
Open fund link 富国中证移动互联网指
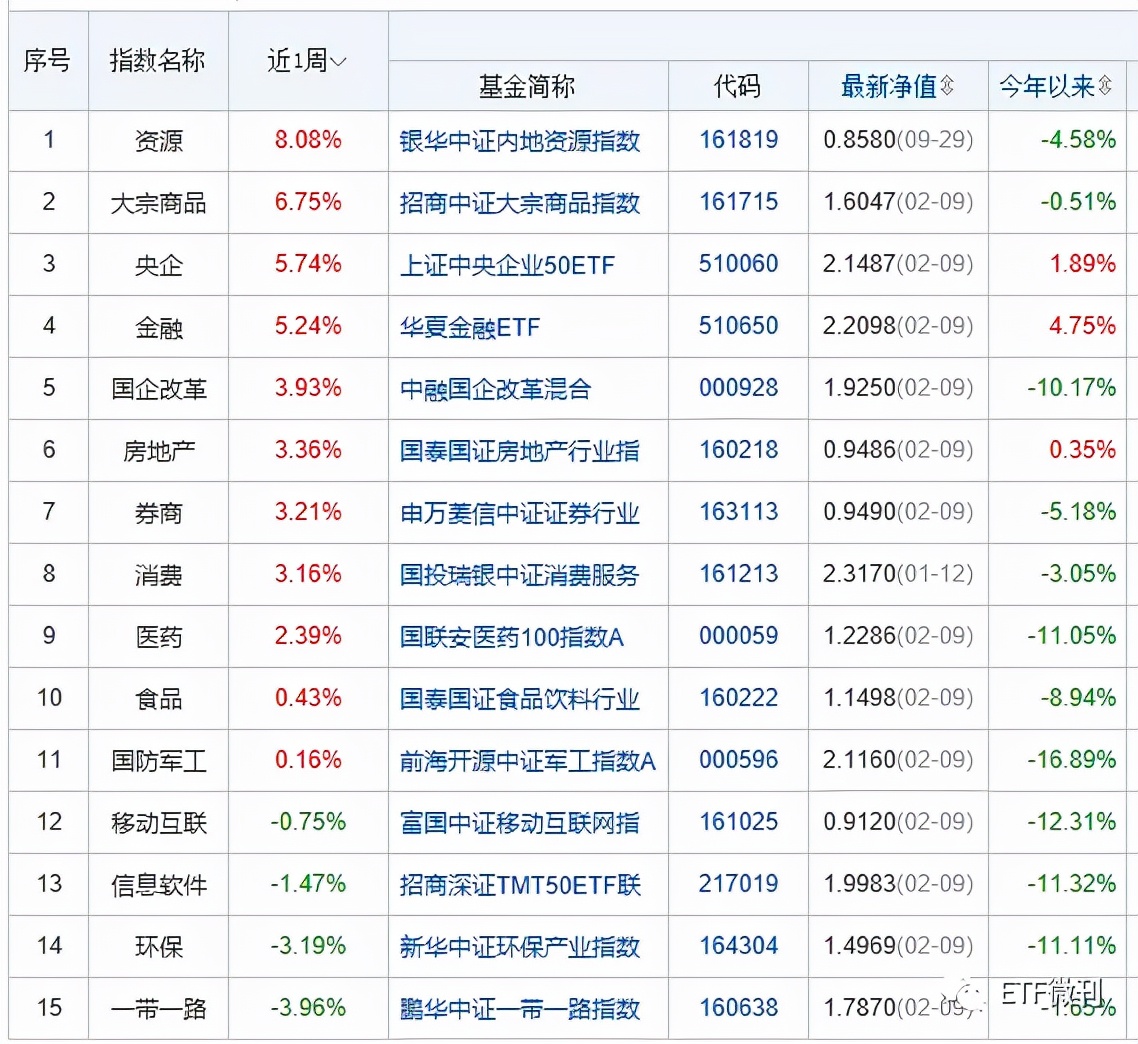pos(520,823)
